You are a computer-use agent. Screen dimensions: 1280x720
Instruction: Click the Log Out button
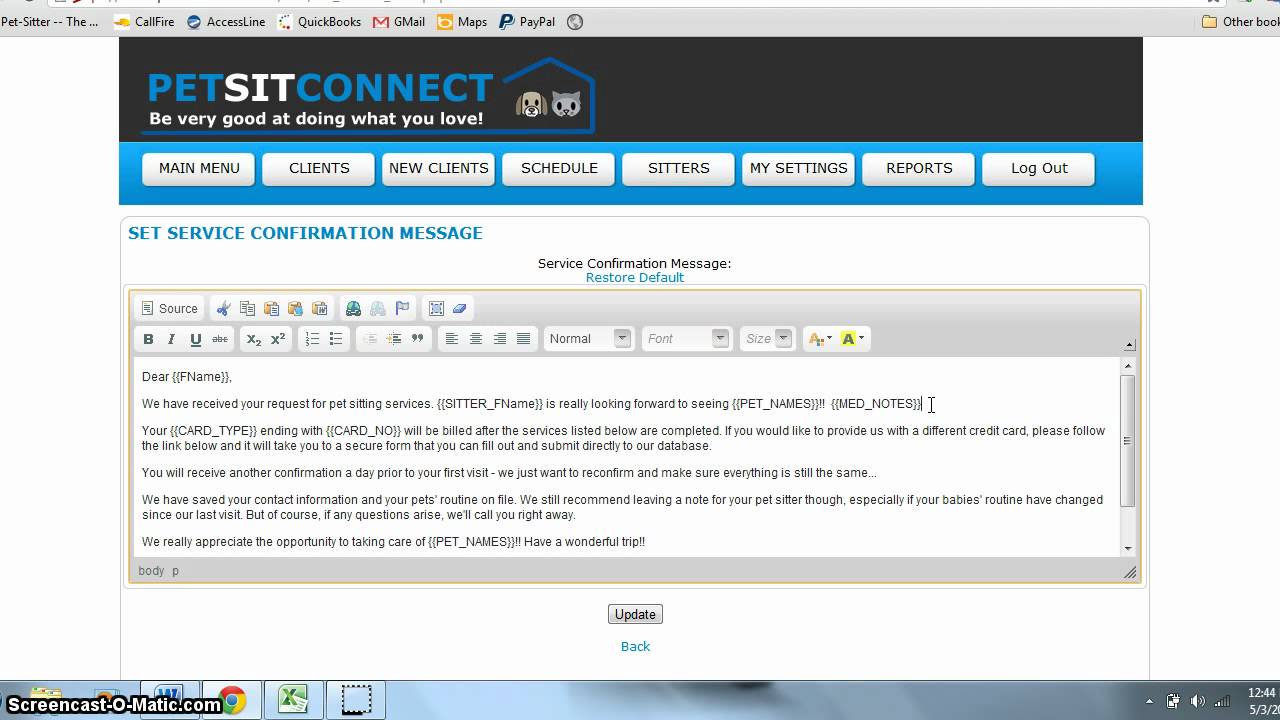pos(1039,169)
